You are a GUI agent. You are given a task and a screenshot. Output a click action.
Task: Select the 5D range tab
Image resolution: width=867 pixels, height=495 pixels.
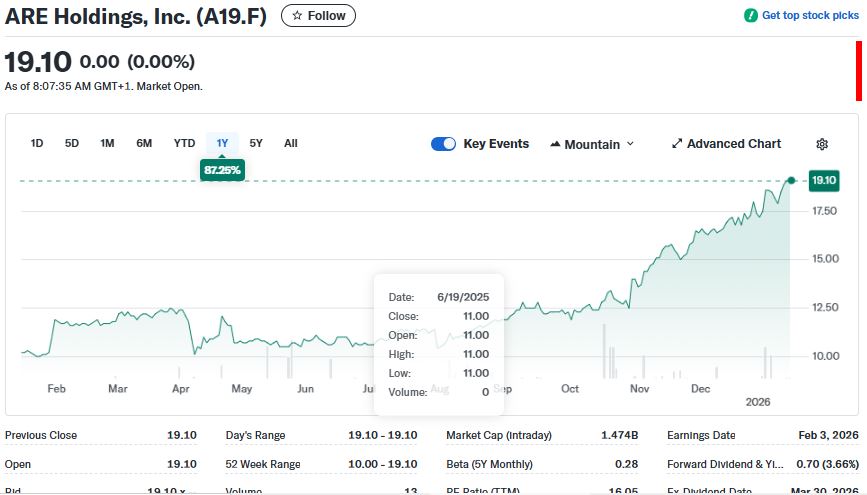pyautogui.click(x=71, y=143)
